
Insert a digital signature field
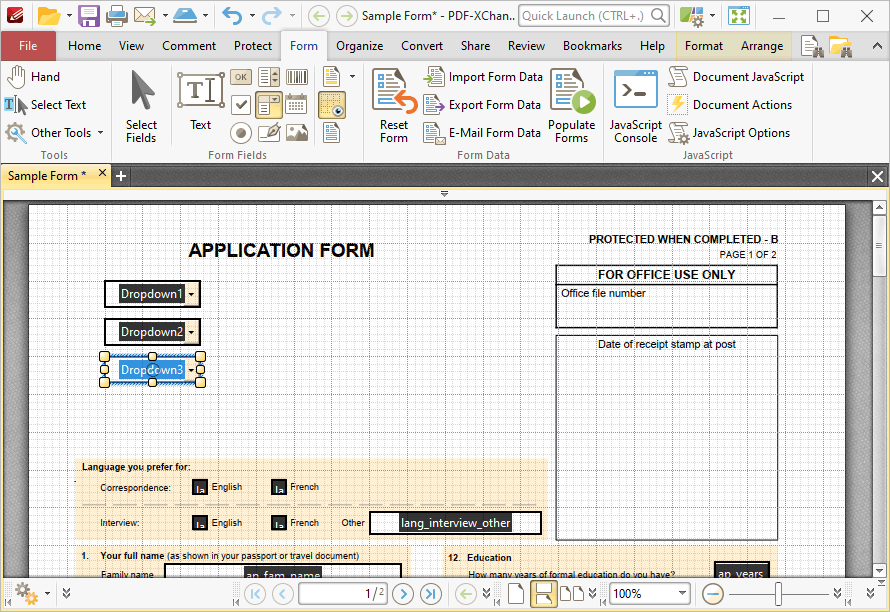pyautogui.click(x=268, y=133)
